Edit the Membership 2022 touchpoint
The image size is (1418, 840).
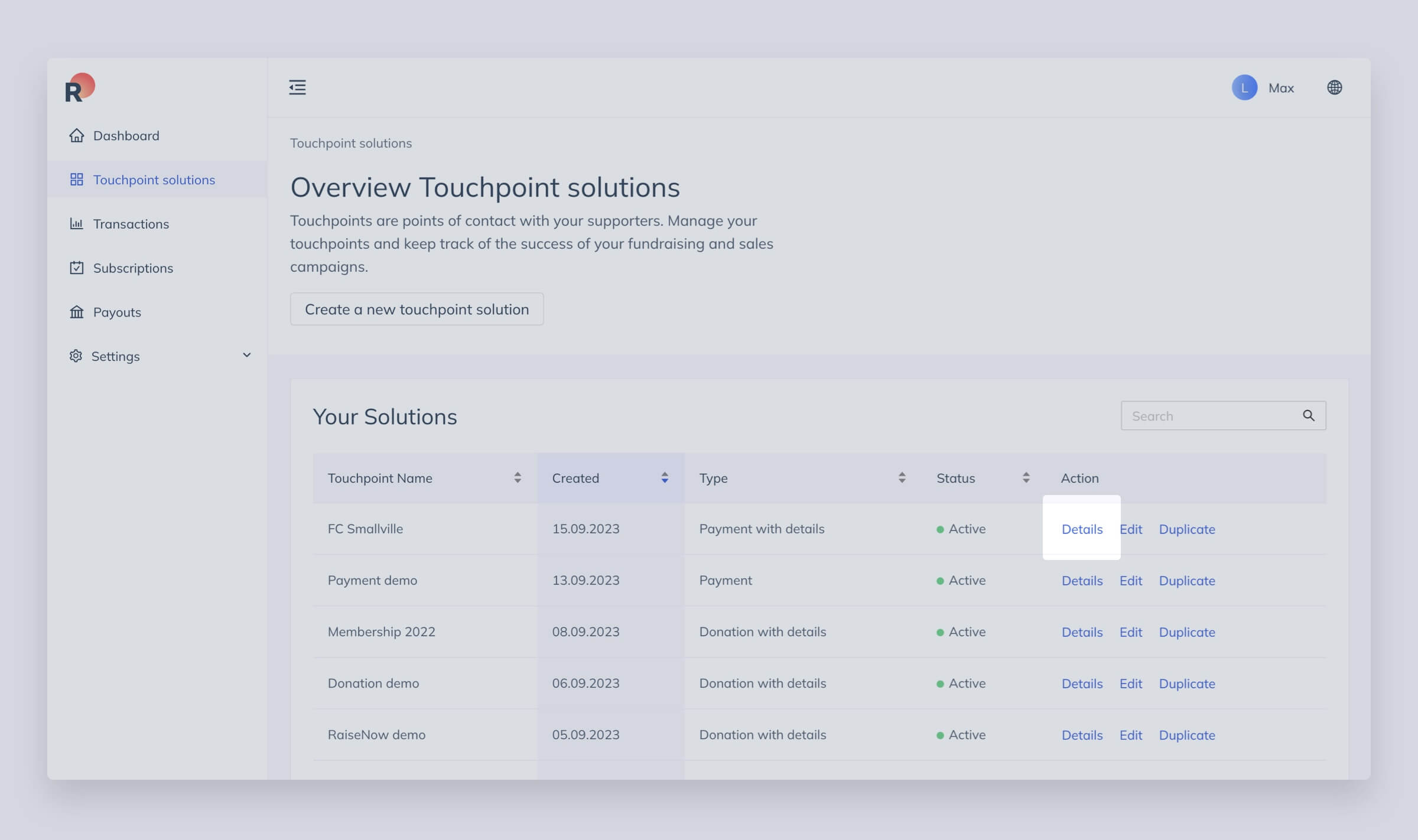point(1131,632)
